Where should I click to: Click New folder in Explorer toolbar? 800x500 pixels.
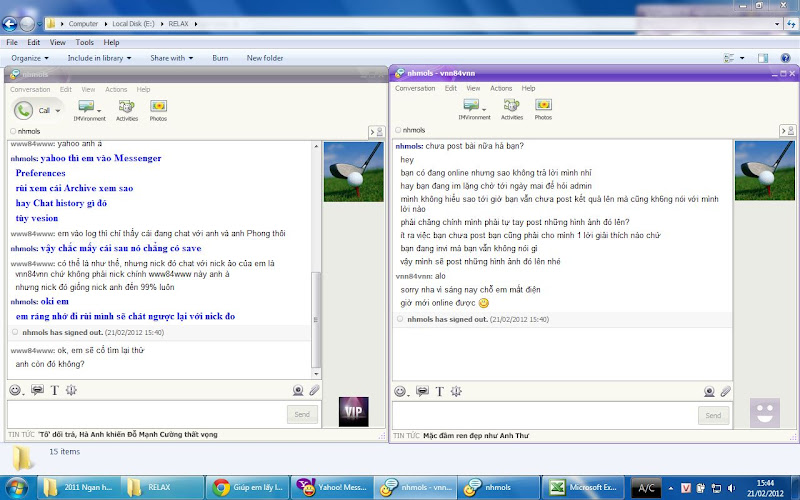pos(265,58)
